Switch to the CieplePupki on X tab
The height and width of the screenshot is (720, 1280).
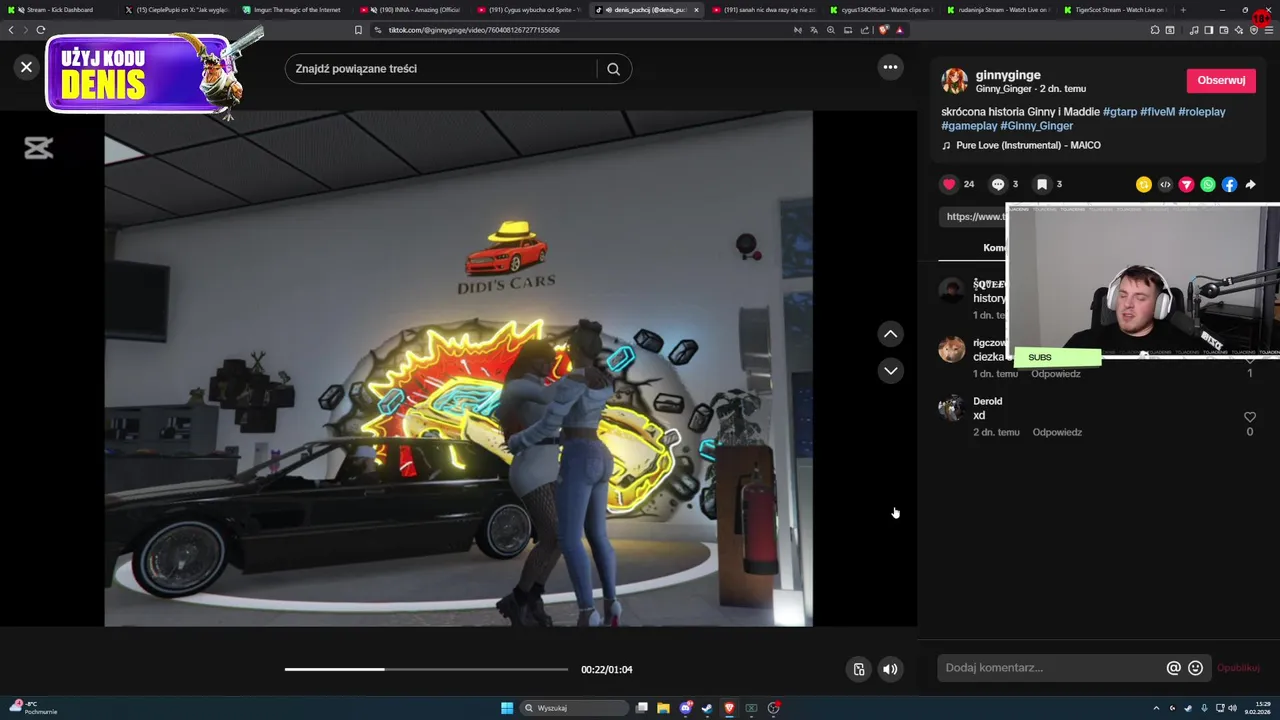(176, 10)
